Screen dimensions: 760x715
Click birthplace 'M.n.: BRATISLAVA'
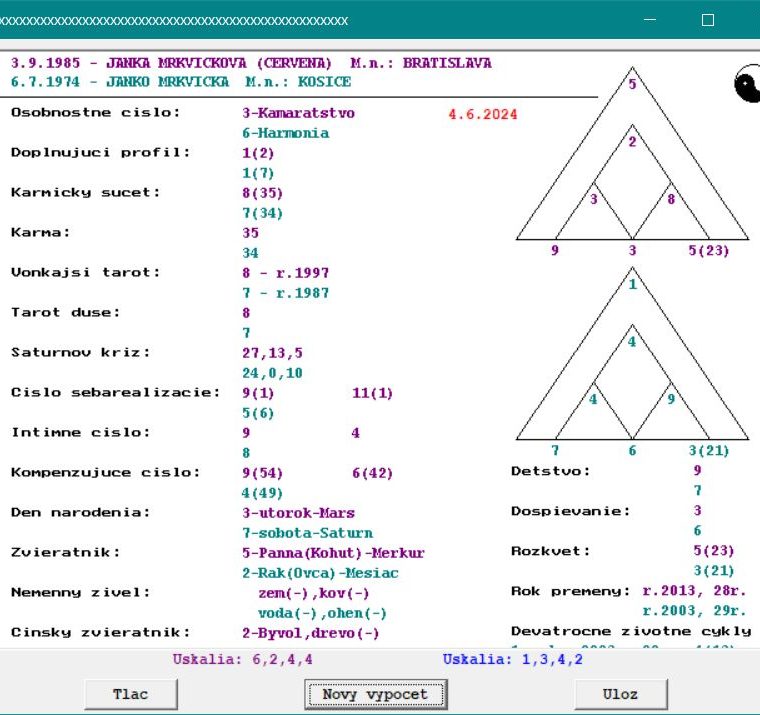click(421, 63)
